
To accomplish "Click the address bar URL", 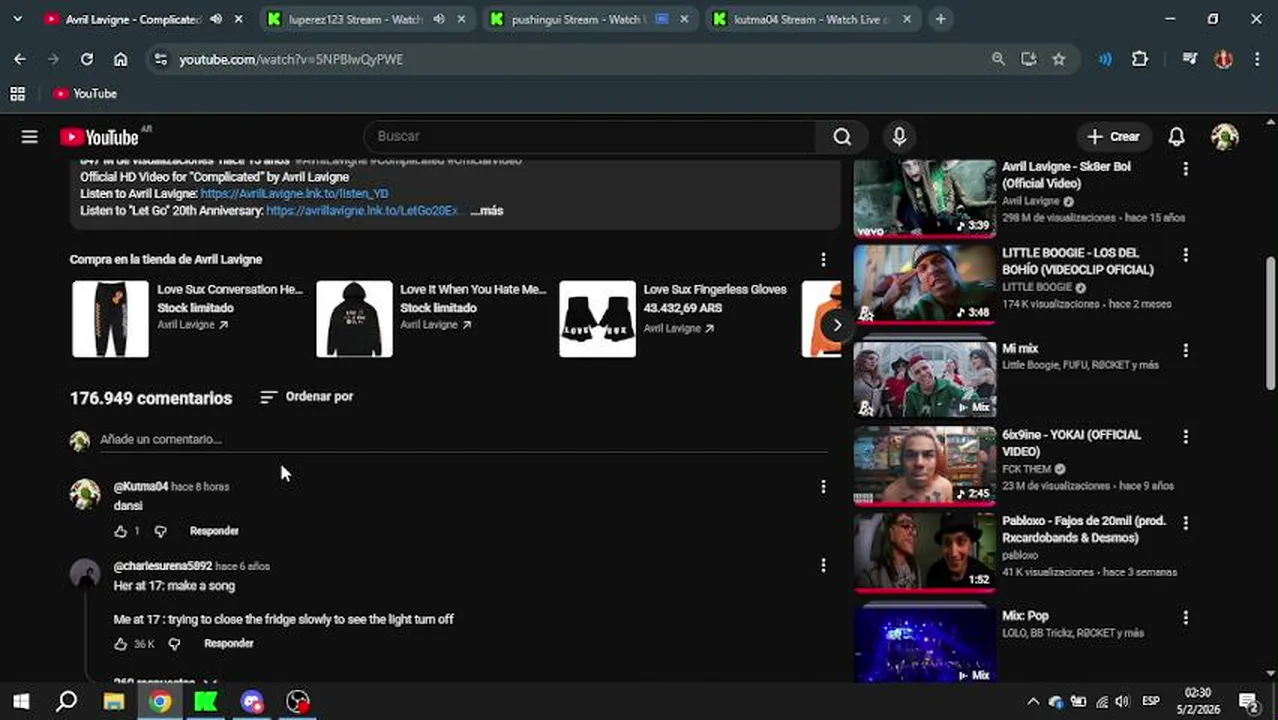I will tap(291, 59).
